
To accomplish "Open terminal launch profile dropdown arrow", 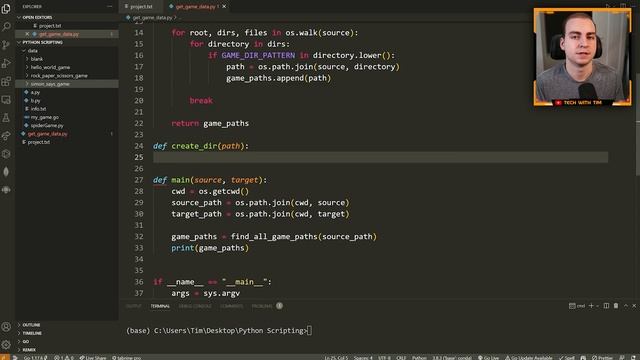I will (598, 306).
